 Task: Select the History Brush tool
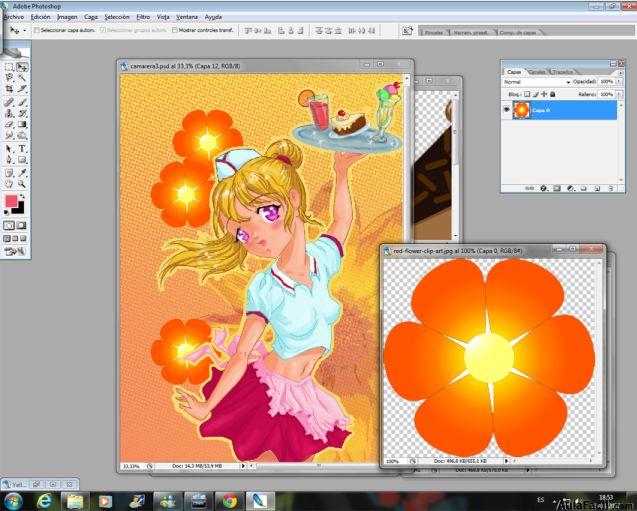(22, 113)
